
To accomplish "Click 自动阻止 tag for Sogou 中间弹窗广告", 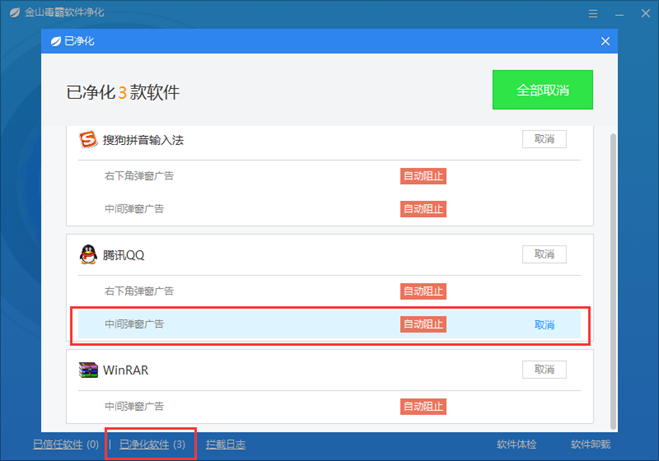I will pyautogui.click(x=423, y=209).
